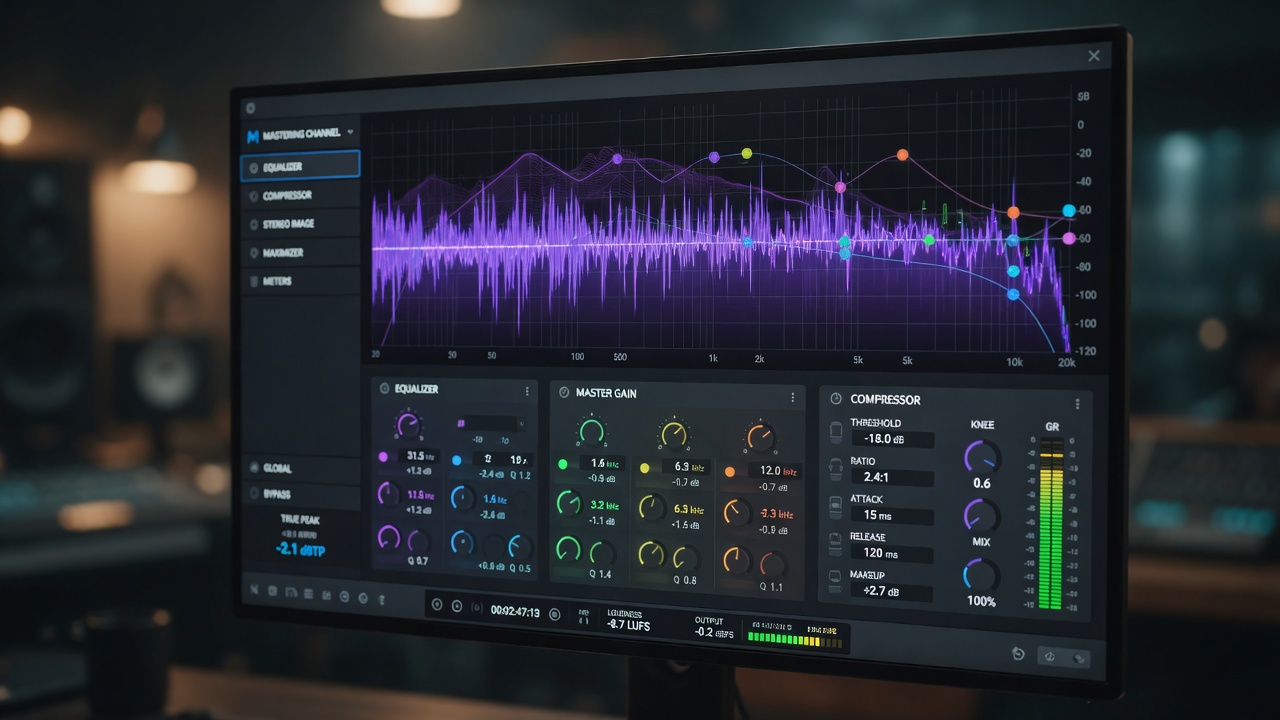This screenshot has width=1280, height=720.
Task: Click the Global option in the sidebar
Action: pos(300,468)
